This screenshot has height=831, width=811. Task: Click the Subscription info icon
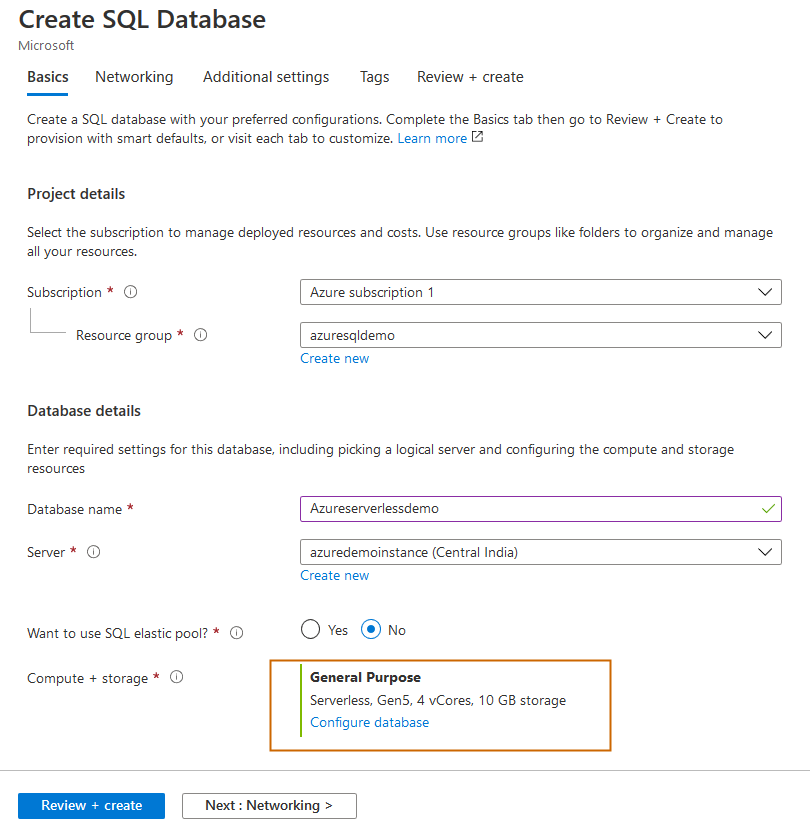[x=130, y=293]
